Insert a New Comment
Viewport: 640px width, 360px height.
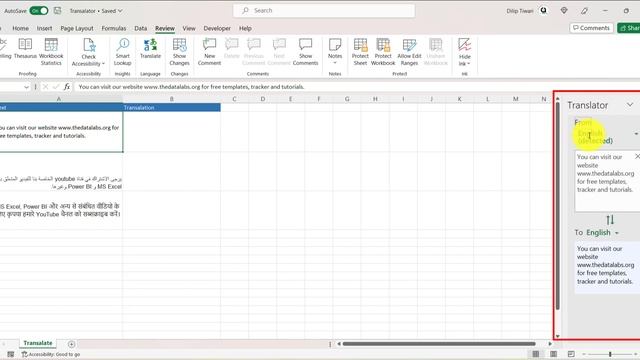tap(209, 52)
